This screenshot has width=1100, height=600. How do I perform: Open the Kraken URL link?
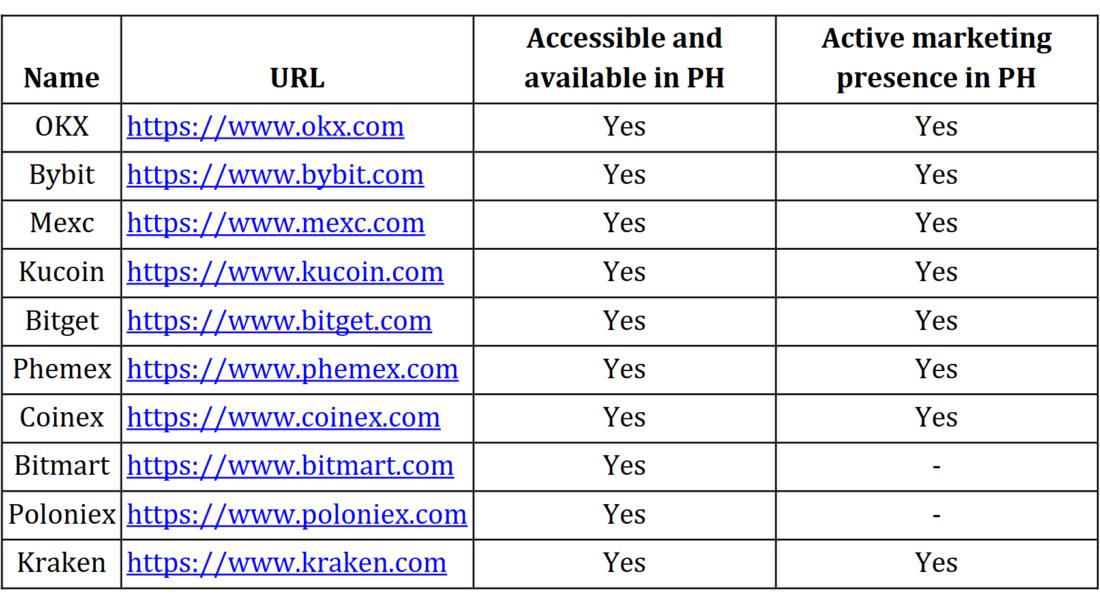click(286, 563)
